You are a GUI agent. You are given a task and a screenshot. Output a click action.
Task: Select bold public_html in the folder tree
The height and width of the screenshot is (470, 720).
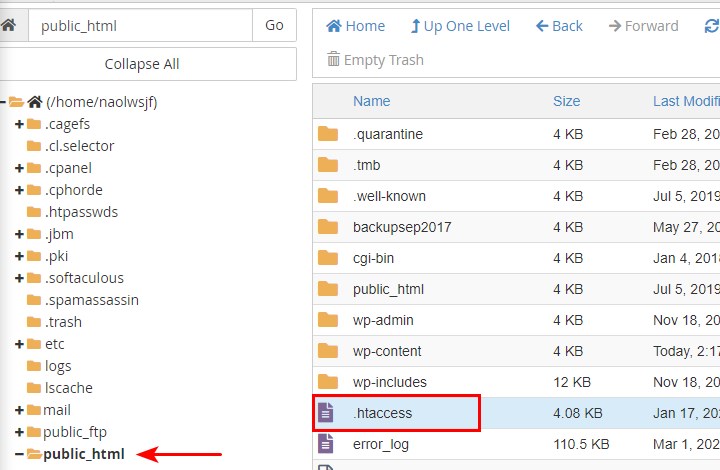84,454
